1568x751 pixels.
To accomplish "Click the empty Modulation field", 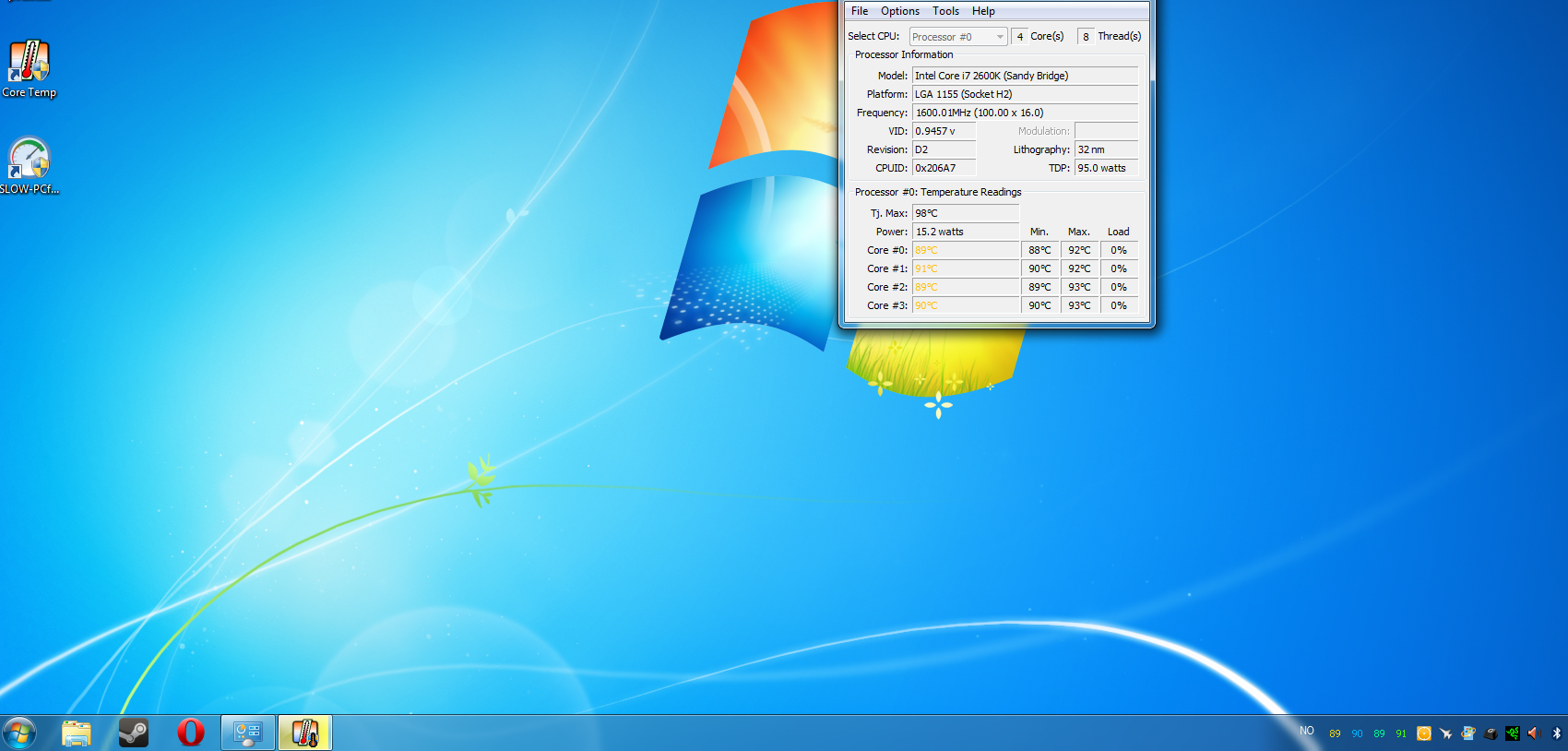I will [x=1106, y=131].
